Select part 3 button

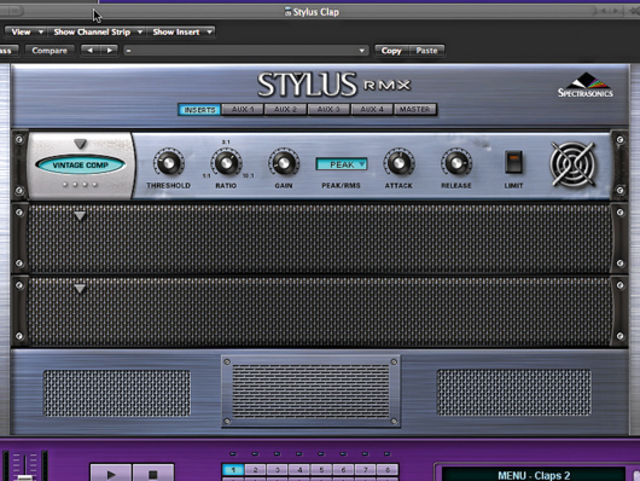[x=278, y=470]
